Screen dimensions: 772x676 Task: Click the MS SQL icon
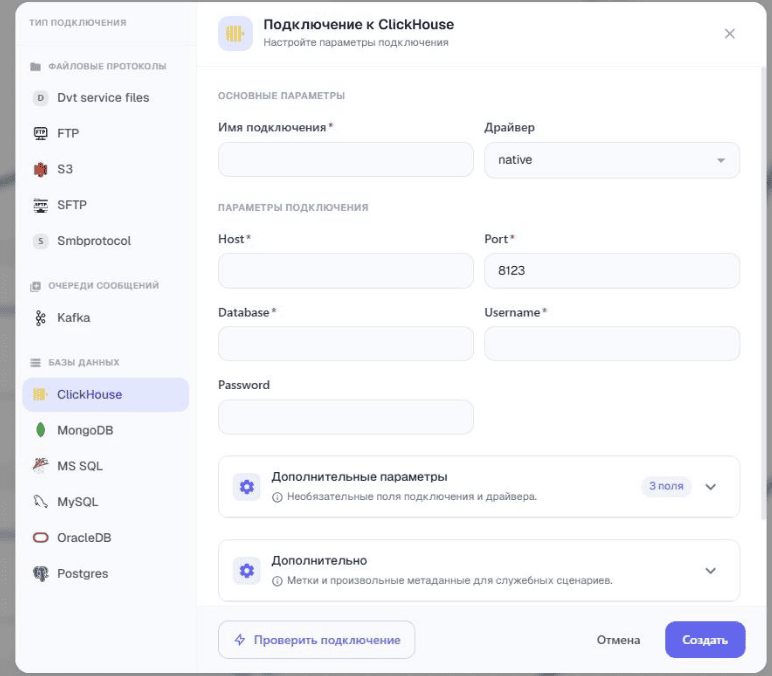40,466
